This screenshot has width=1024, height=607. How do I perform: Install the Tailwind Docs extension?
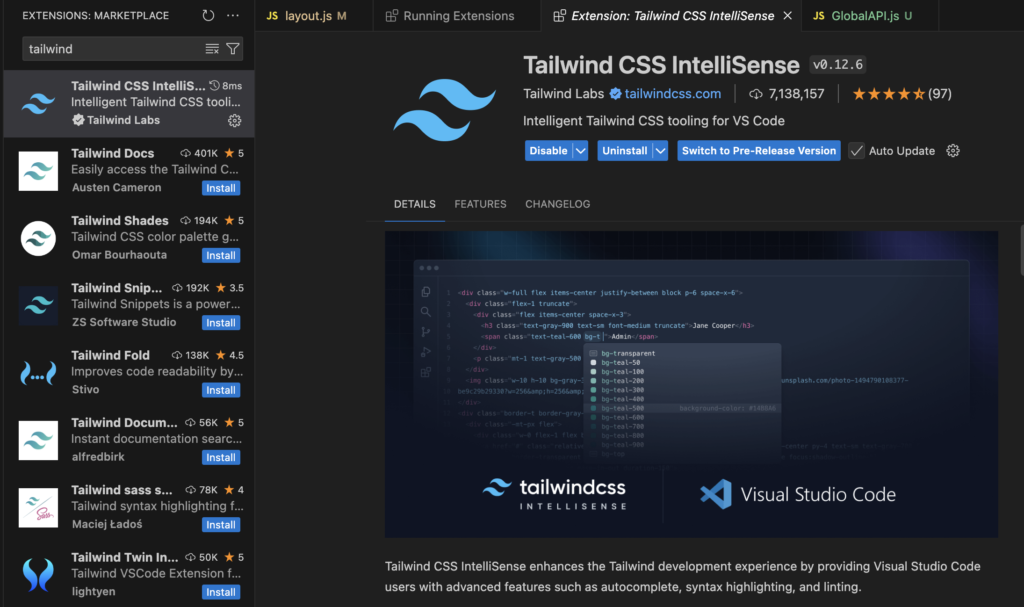(221, 188)
